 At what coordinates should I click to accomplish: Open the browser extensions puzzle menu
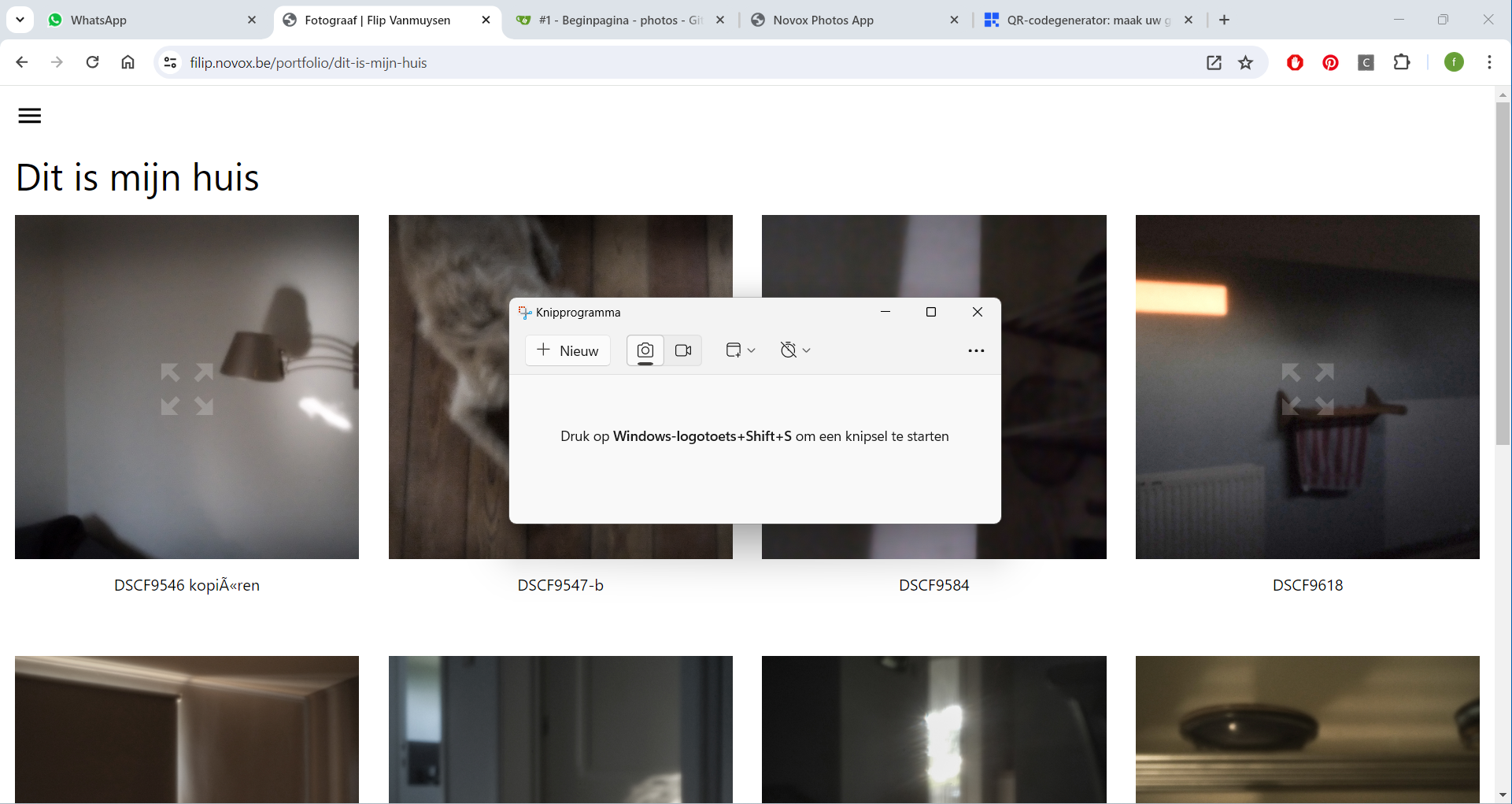point(1402,62)
